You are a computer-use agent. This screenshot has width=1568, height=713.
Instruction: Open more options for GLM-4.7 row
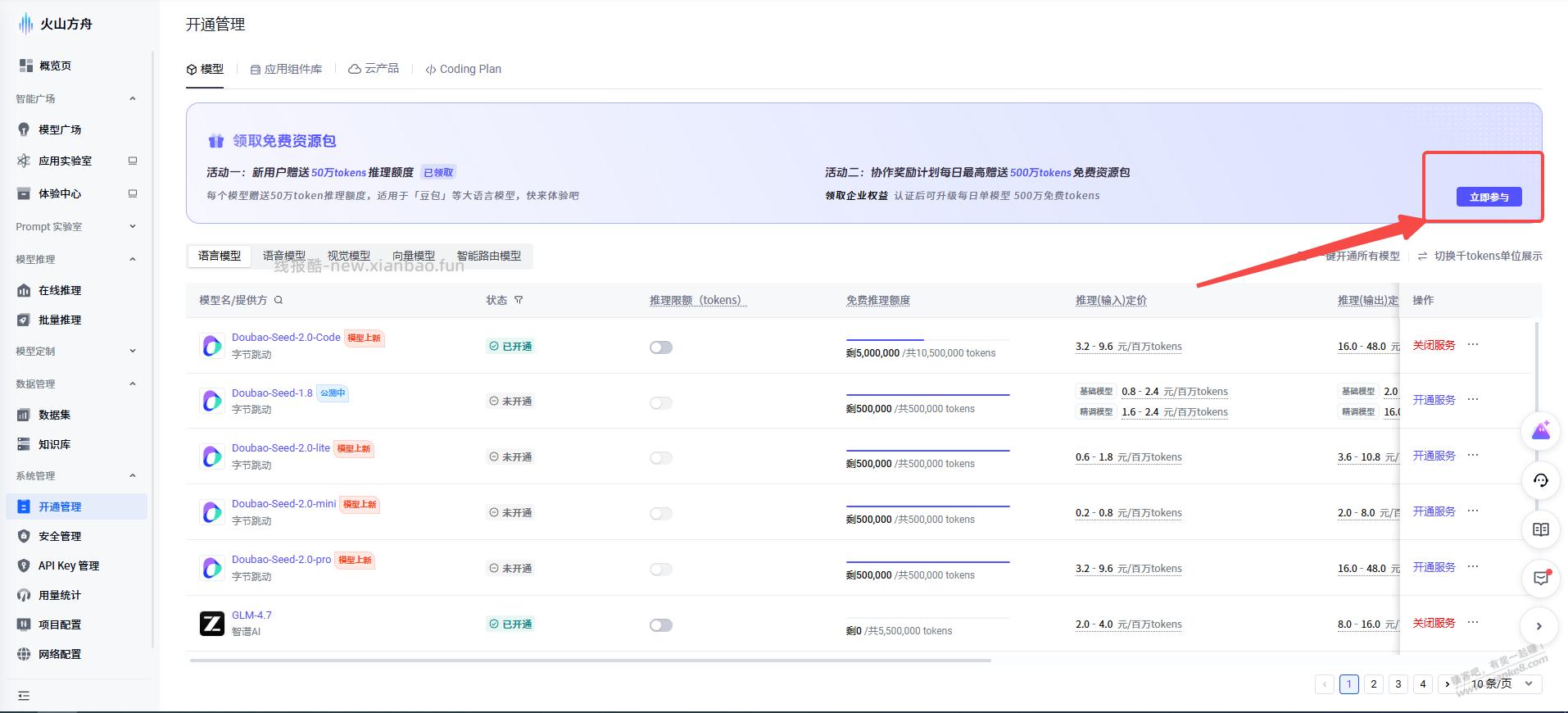(1473, 622)
